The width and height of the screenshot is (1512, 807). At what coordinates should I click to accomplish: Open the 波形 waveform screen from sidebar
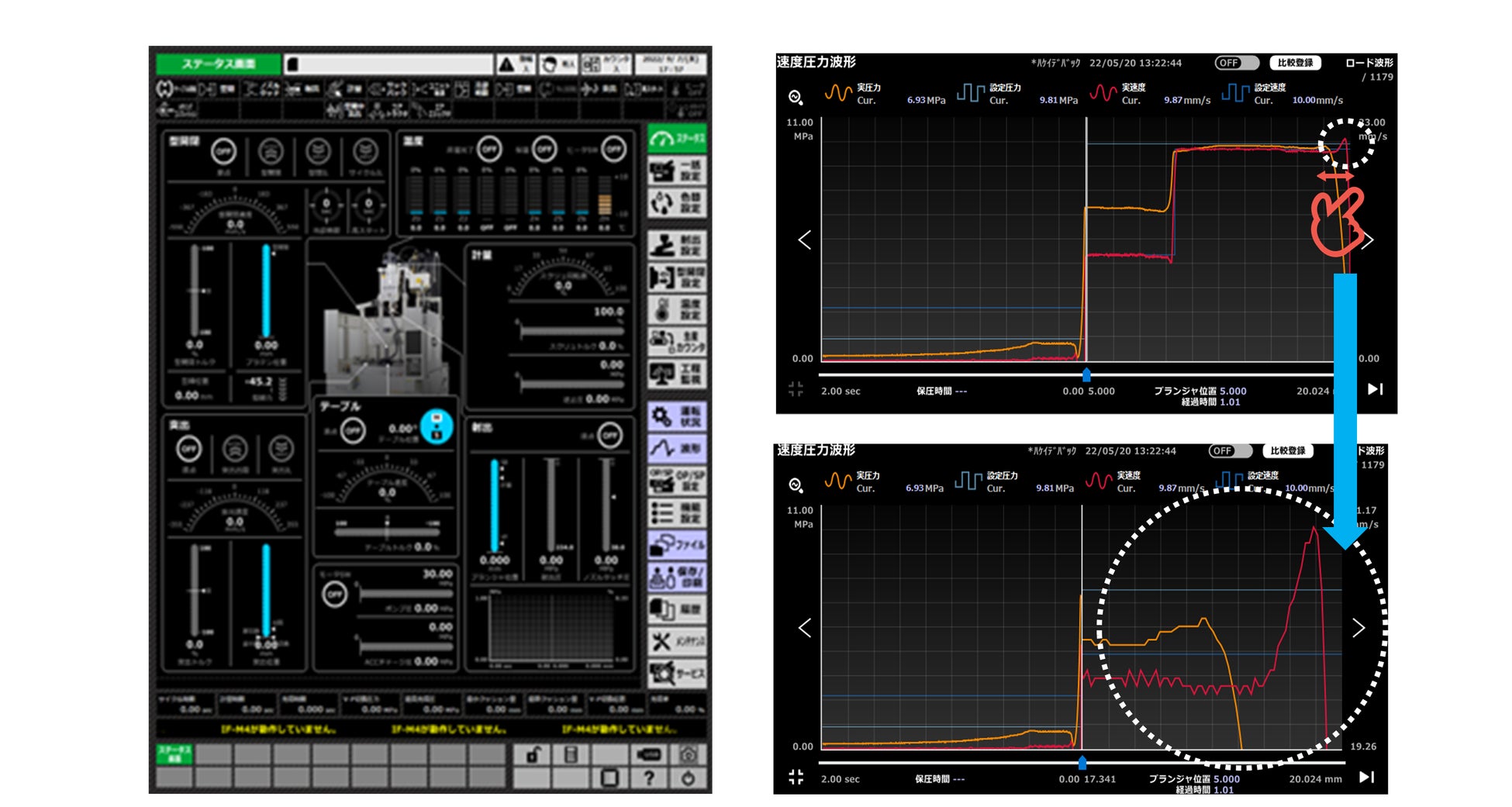(x=676, y=448)
